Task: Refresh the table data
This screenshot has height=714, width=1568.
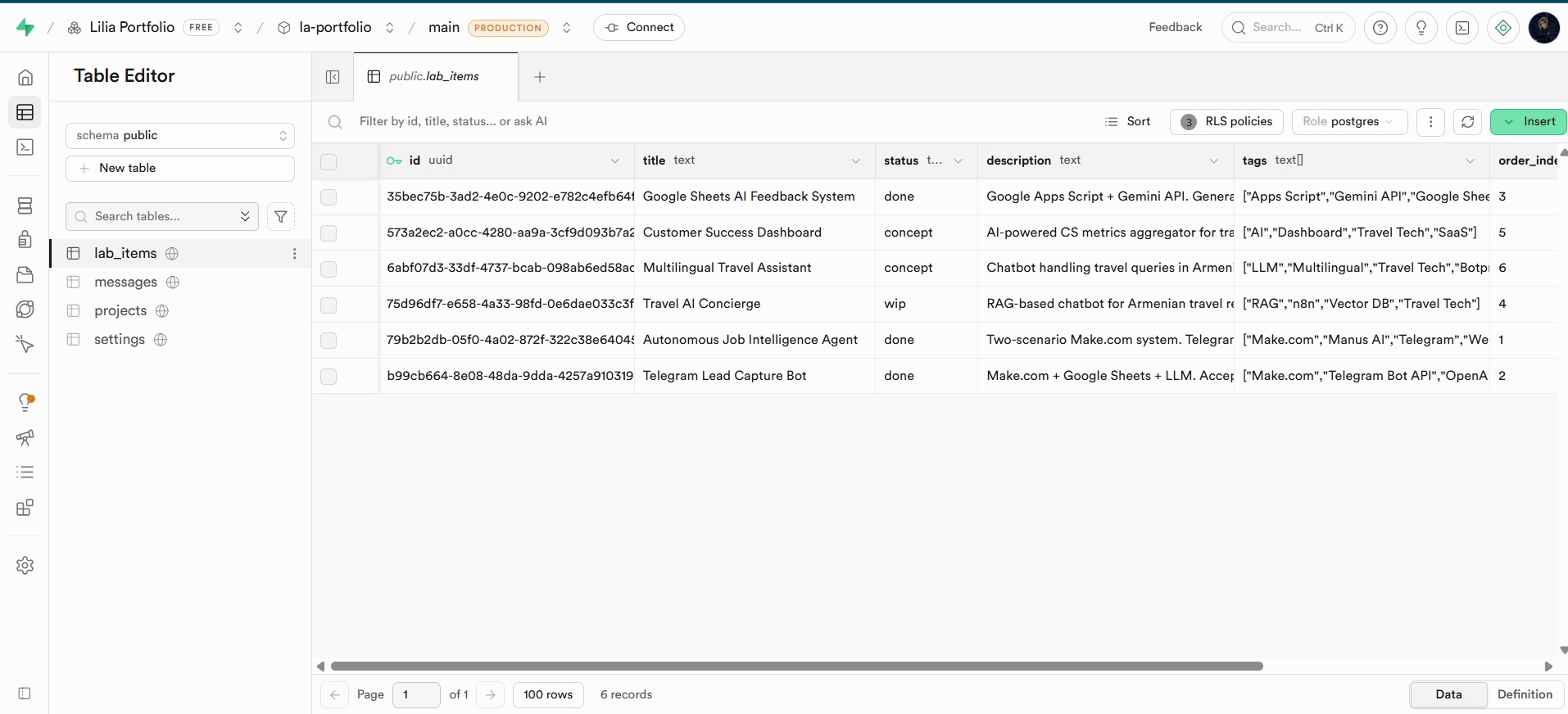Action: pos(1468,122)
